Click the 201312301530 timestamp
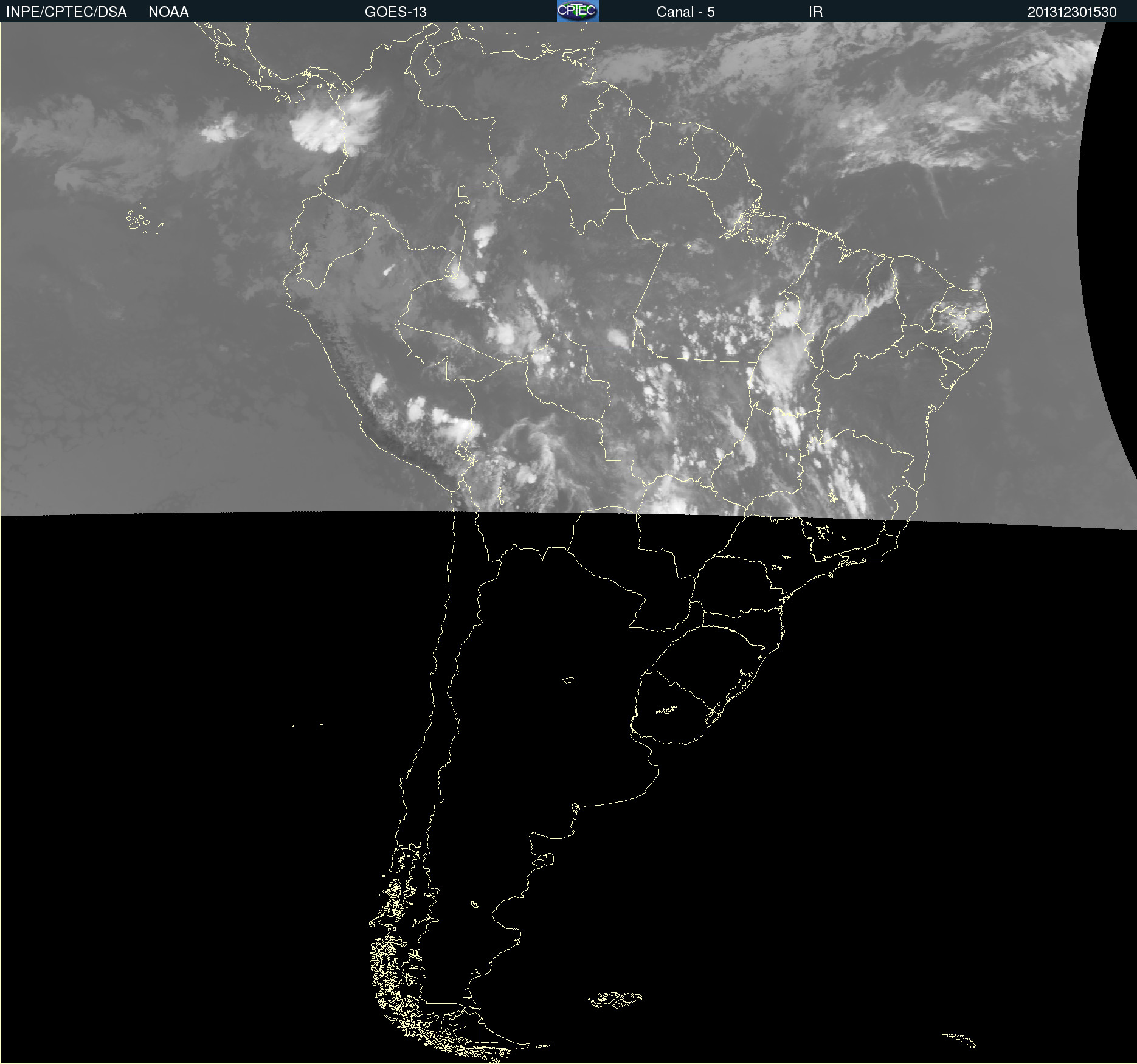1137x1064 pixels. click(x=1072, y=12)
